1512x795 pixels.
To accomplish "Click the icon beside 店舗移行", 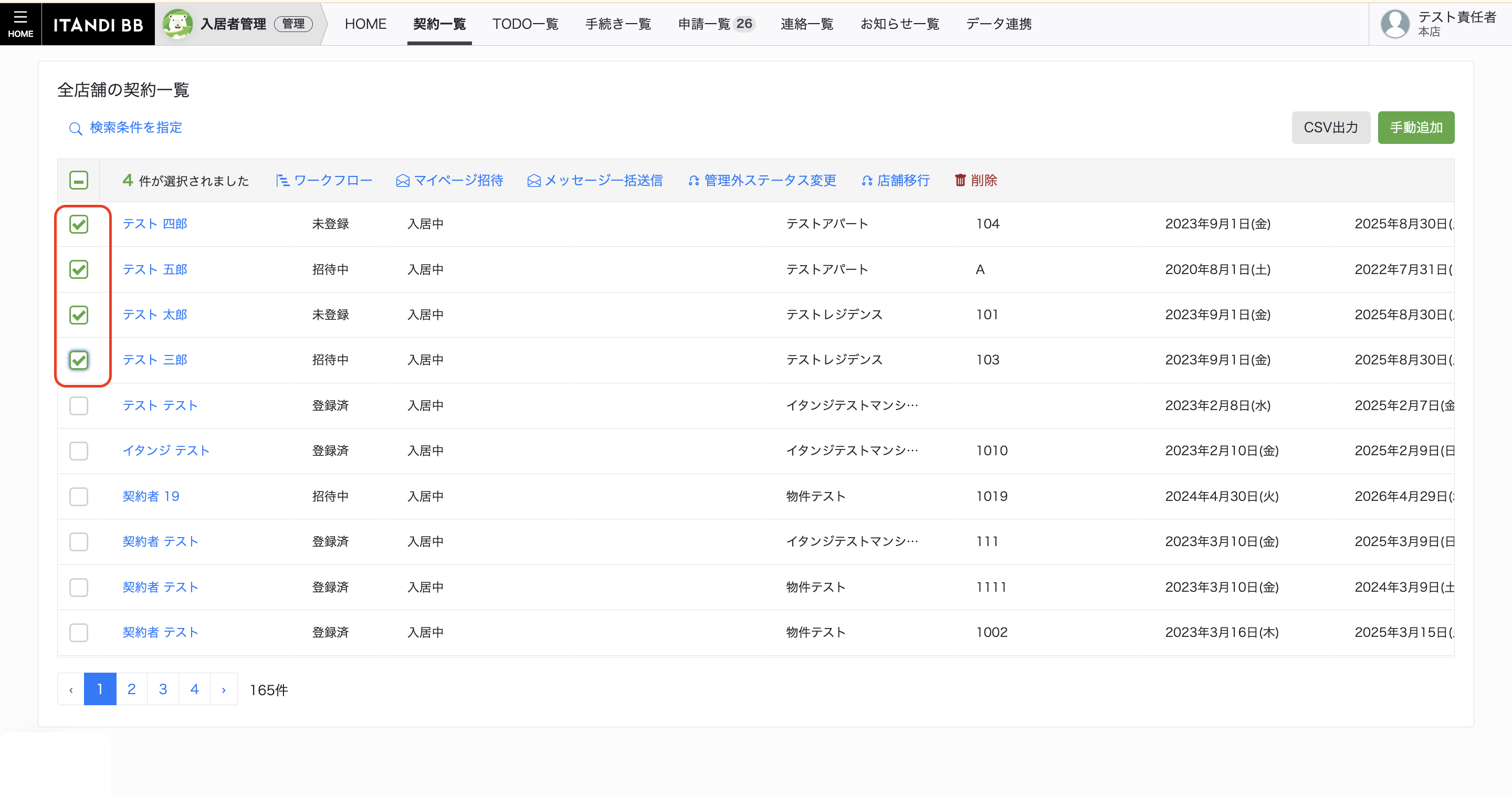I will 866,181.
